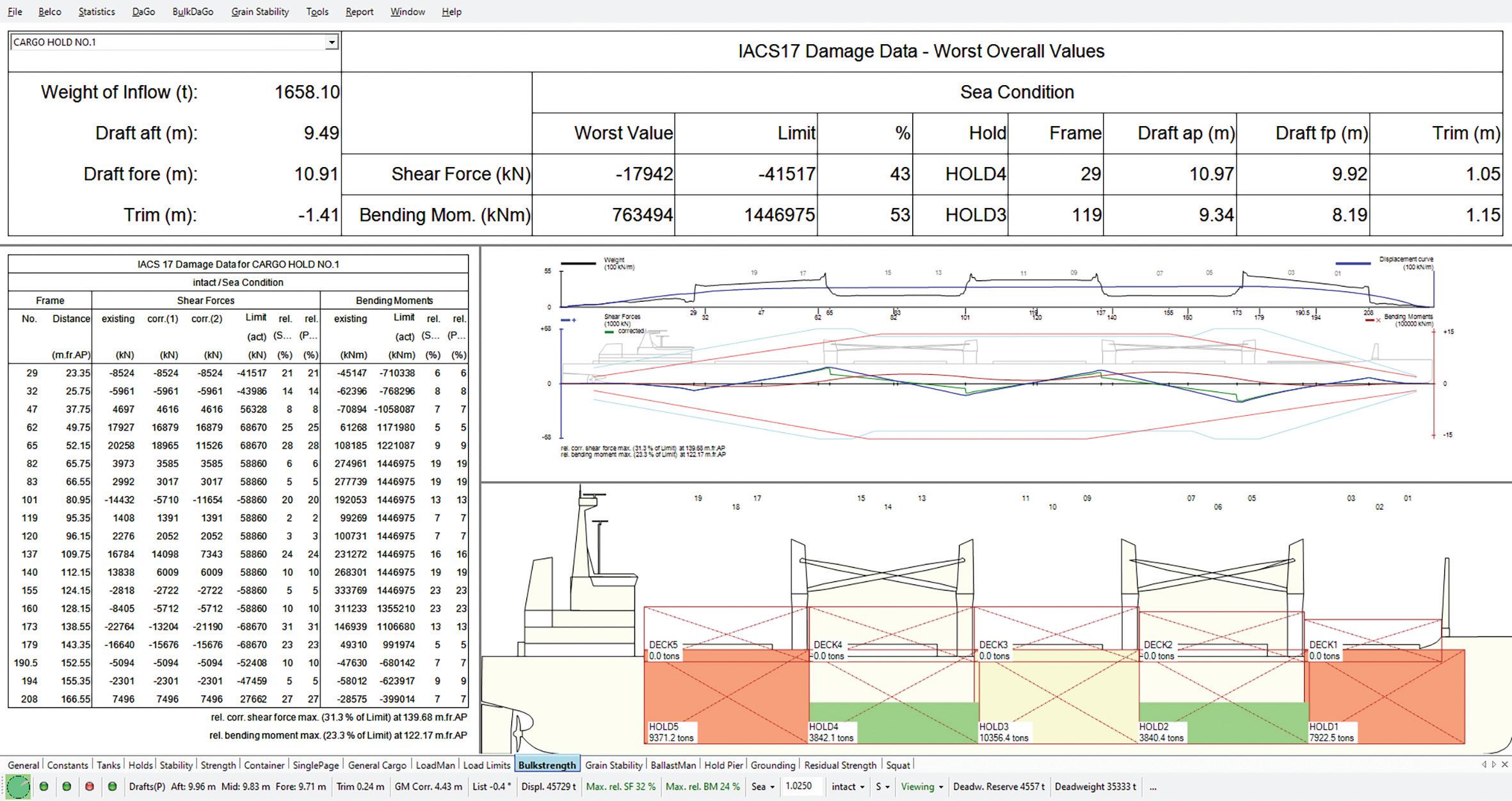Open the BulkDaGo menu
This screenshot has height=801, width=1512.
pos(193,12)
